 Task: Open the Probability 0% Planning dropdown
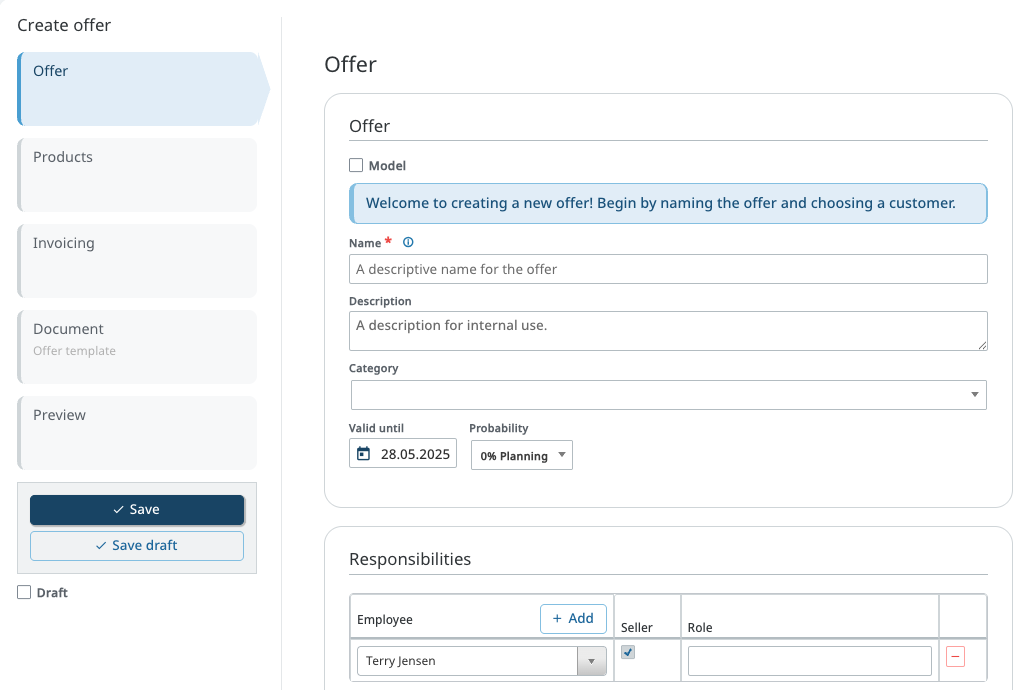522,455
